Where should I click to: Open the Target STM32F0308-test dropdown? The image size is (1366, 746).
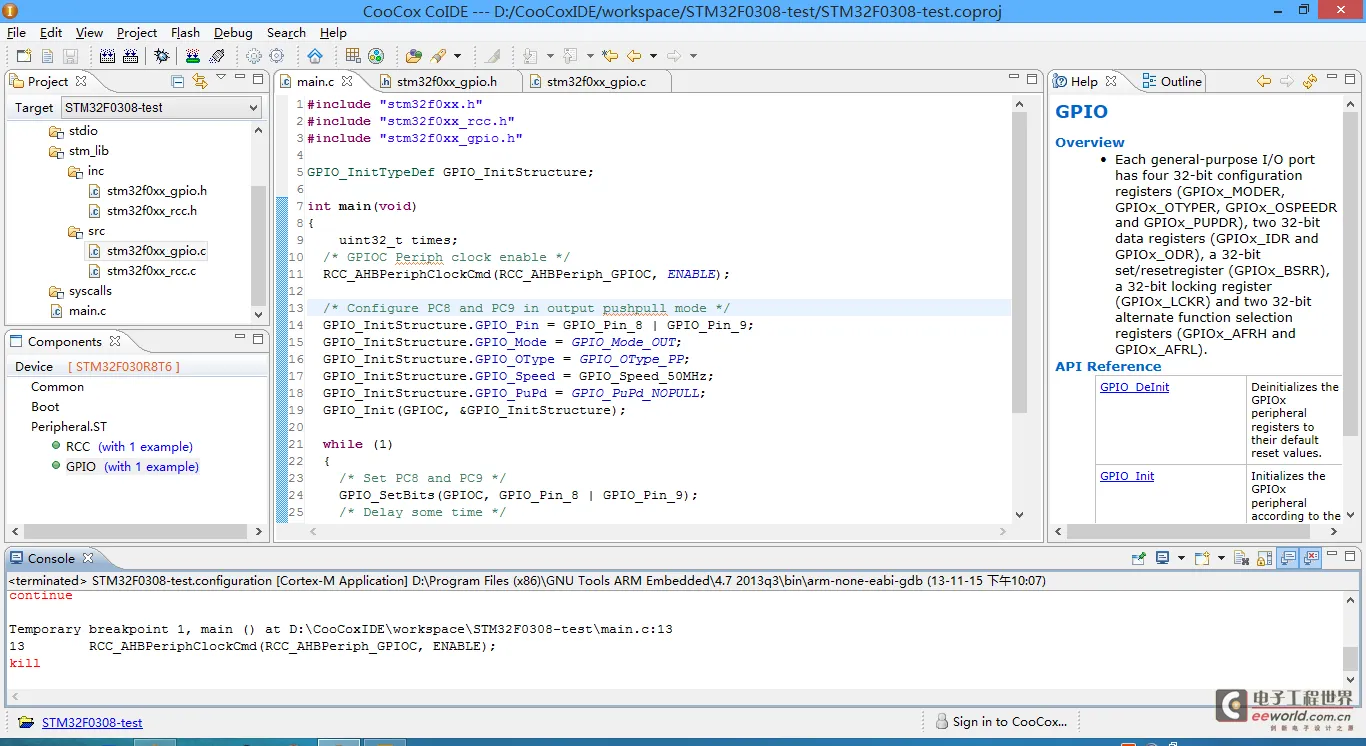[161, 107]
